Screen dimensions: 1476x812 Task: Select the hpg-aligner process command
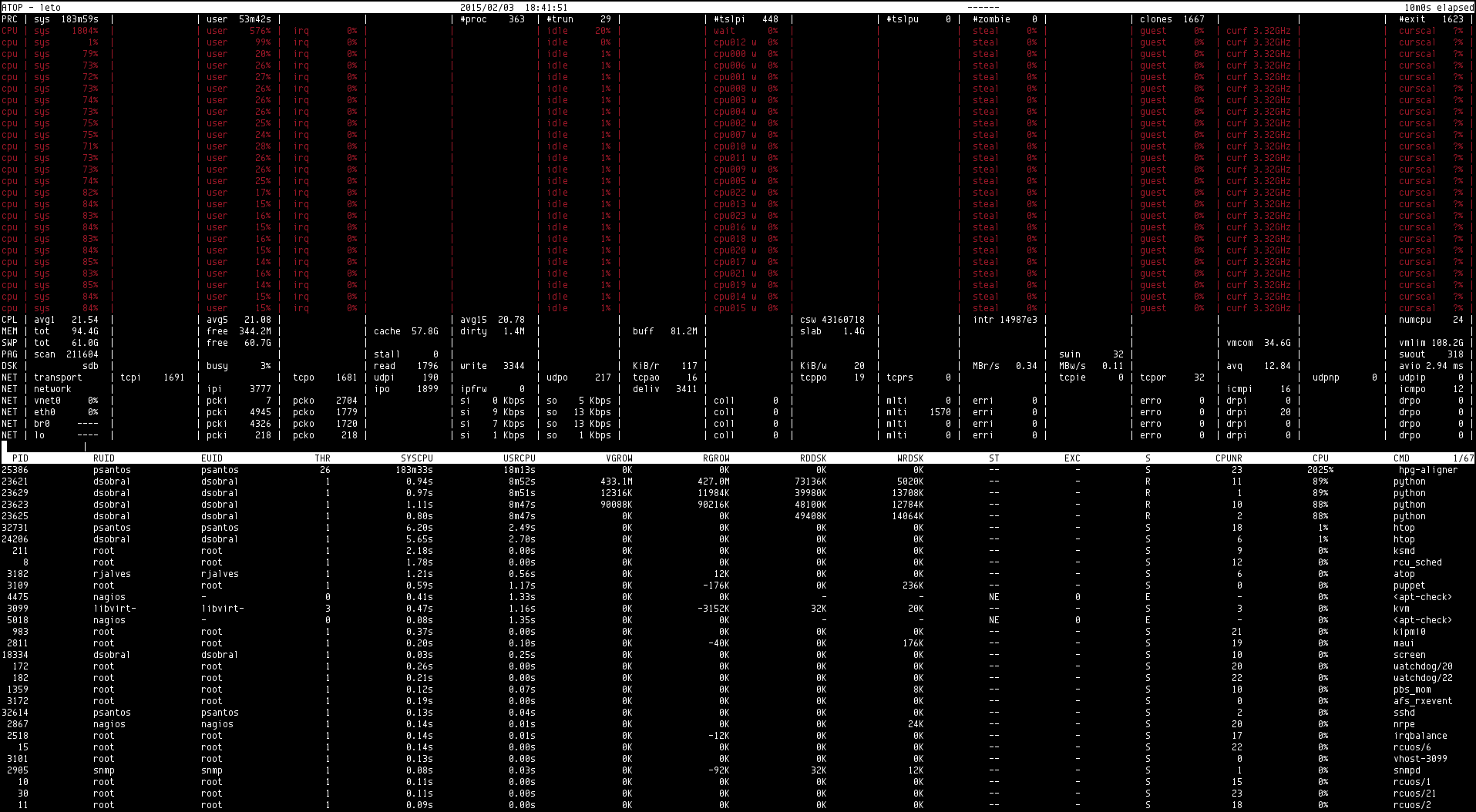[1428, 470]
